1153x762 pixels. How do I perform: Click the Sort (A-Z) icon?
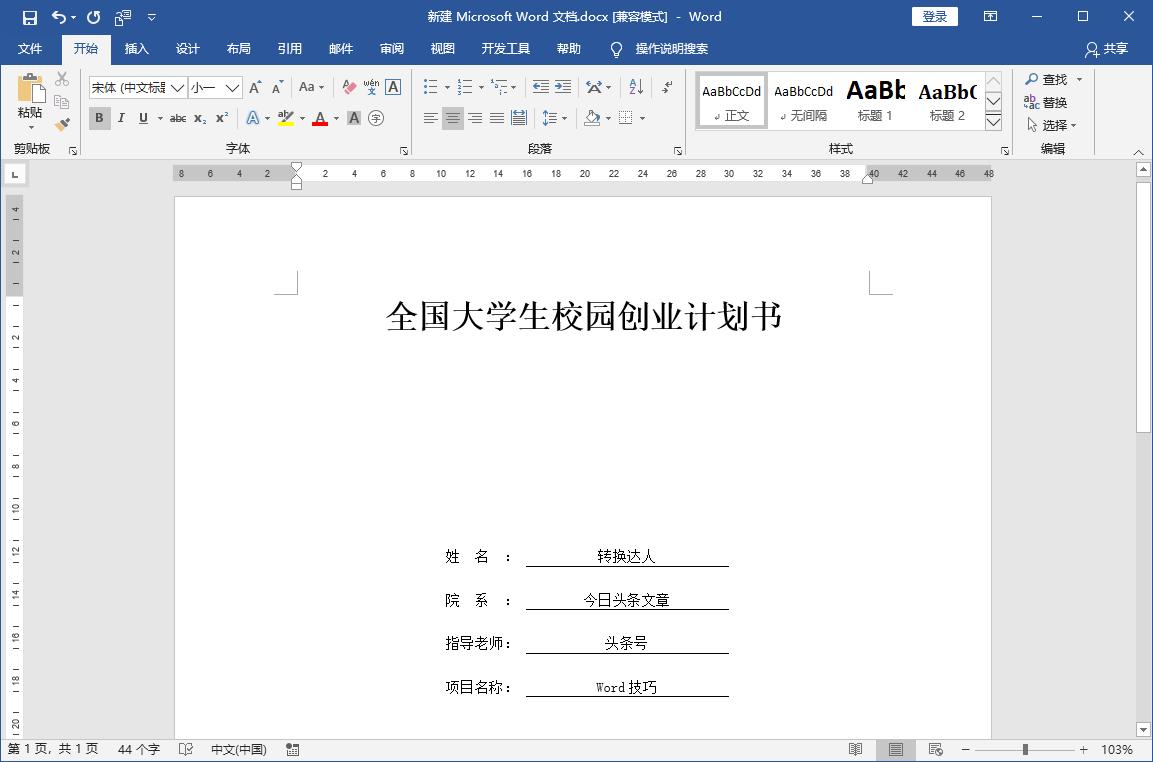tap(636, 87)
